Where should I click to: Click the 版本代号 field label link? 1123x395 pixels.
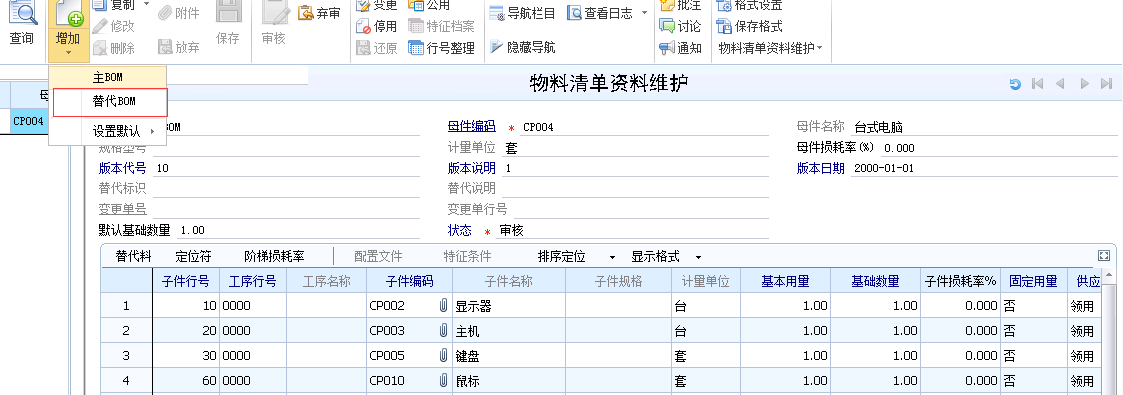pyautogui.click(x=122, y=168)
